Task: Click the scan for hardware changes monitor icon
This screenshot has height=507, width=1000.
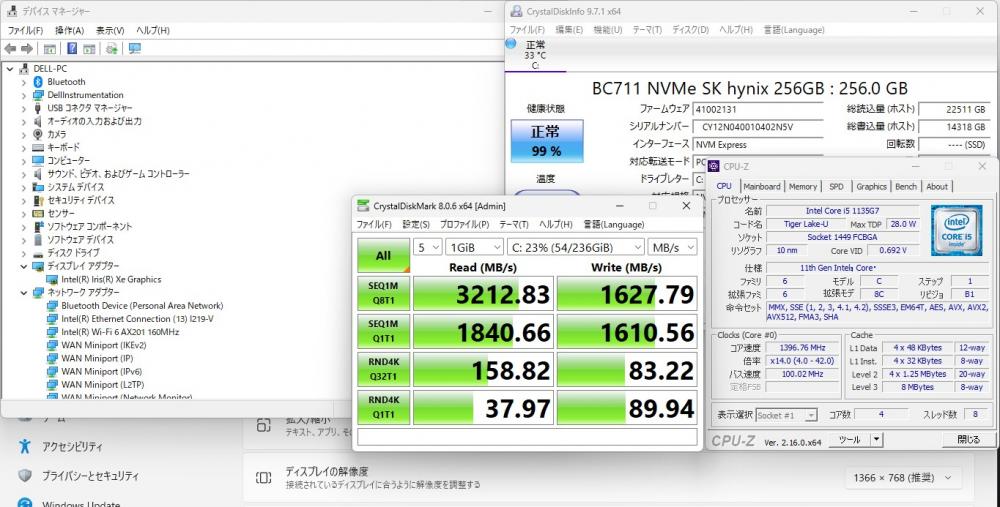Action: [135, 48]
